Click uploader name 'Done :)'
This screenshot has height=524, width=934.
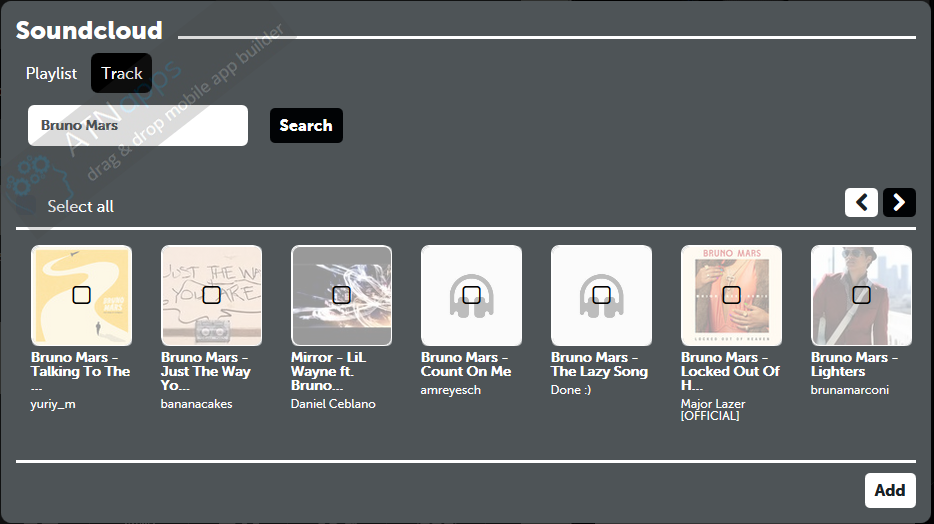(x=571, y=390)
